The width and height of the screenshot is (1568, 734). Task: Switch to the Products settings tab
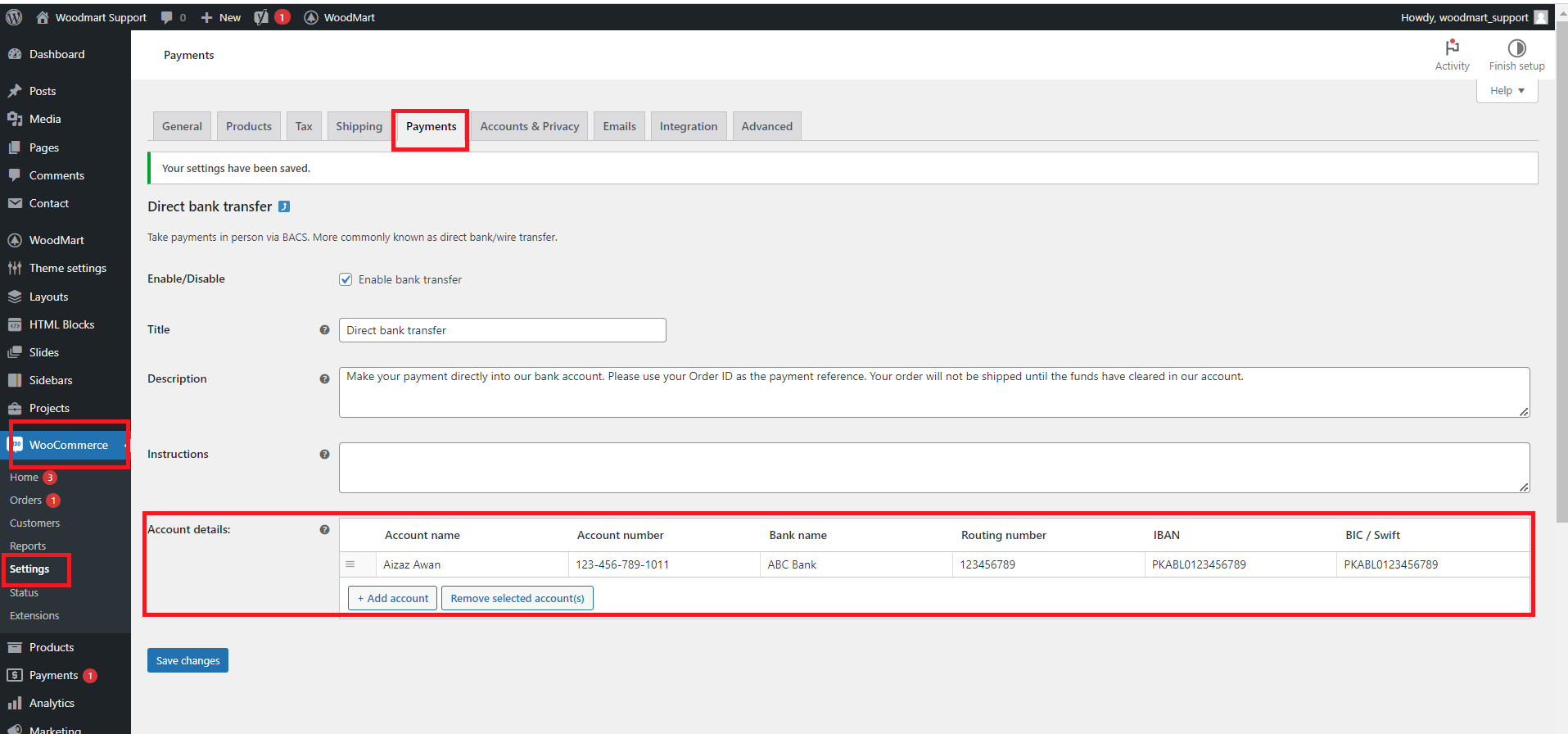[x=249, y=126]
